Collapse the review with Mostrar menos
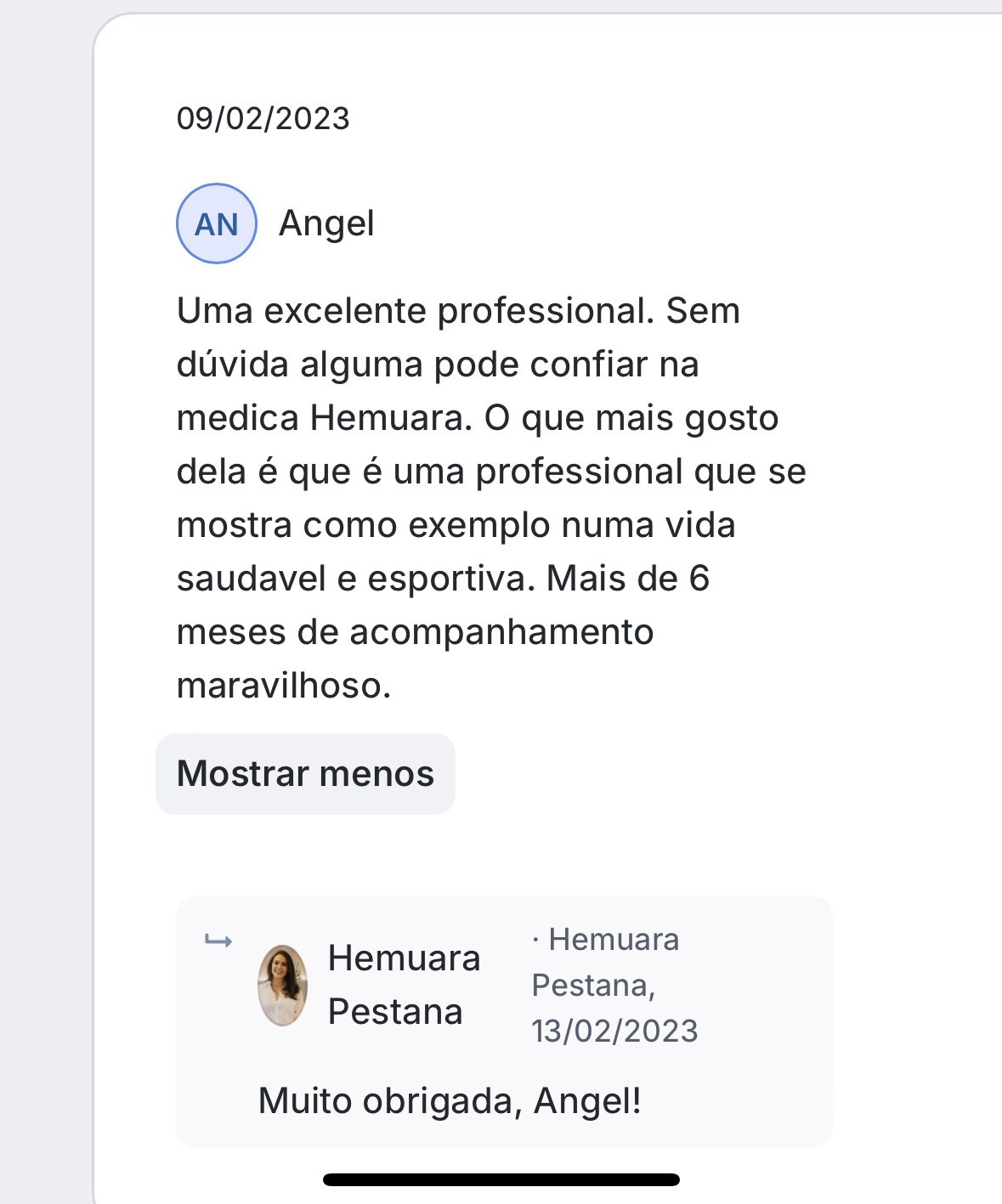 click(305, 774)
